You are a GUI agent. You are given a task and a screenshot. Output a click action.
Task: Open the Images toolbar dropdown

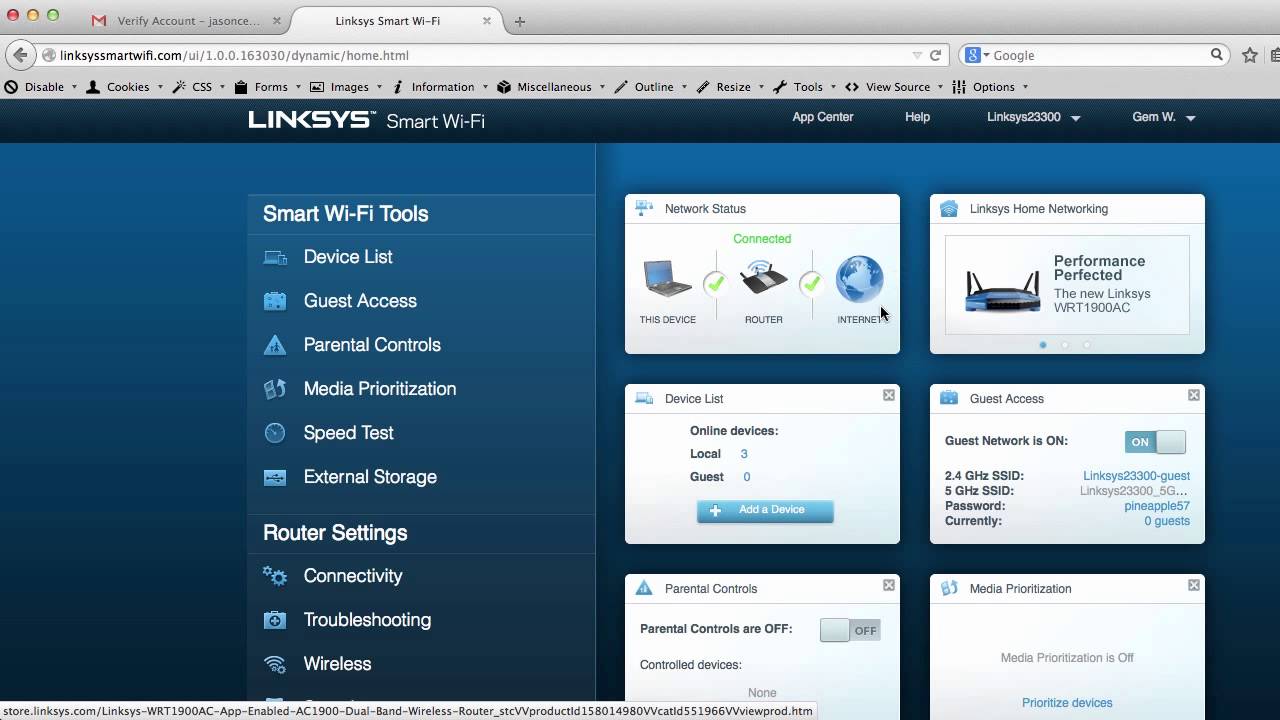[x=347, y=87]
